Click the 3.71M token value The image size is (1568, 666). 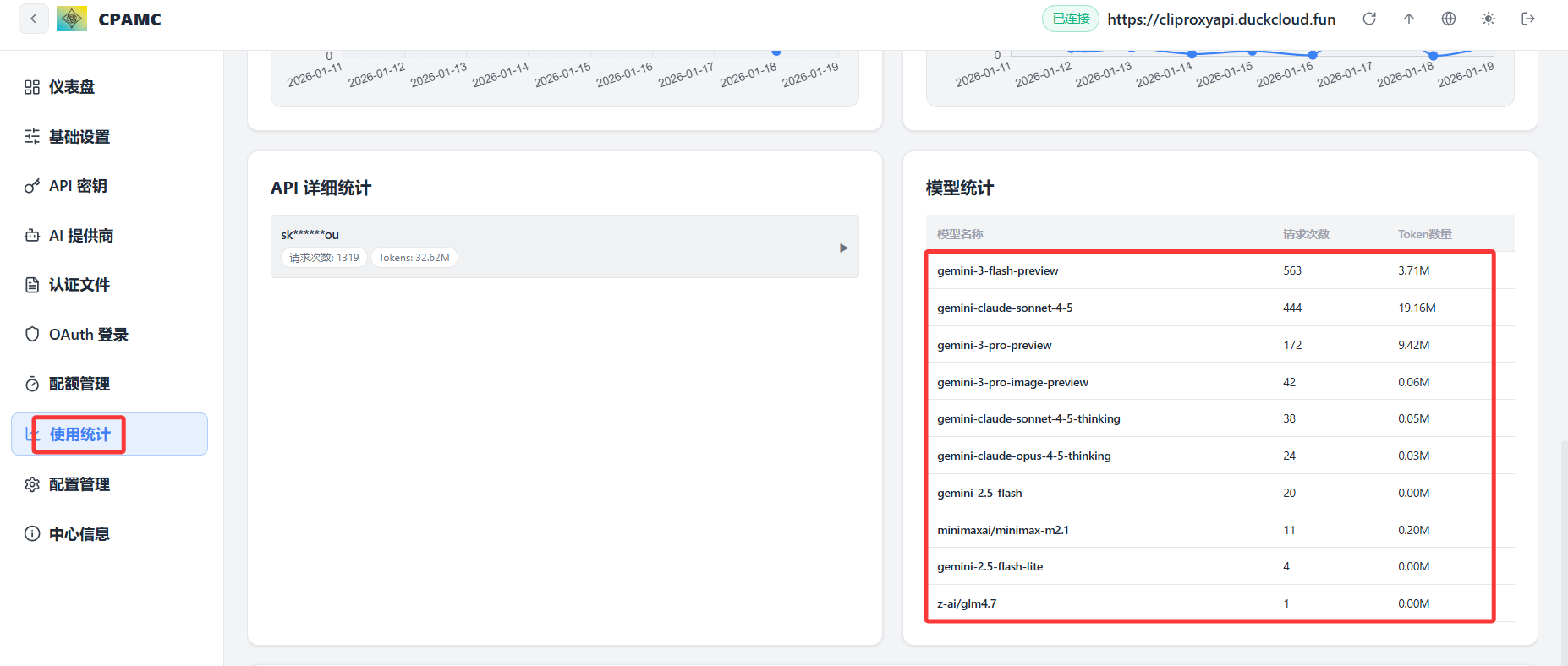coord(1413,270)
